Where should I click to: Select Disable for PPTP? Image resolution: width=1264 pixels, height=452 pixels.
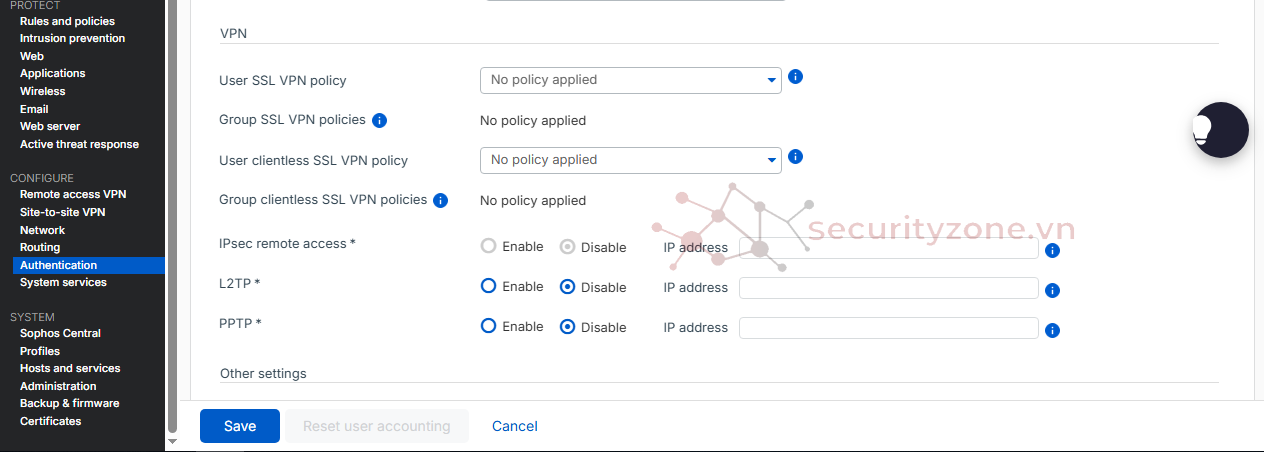[x=568, y=327]
